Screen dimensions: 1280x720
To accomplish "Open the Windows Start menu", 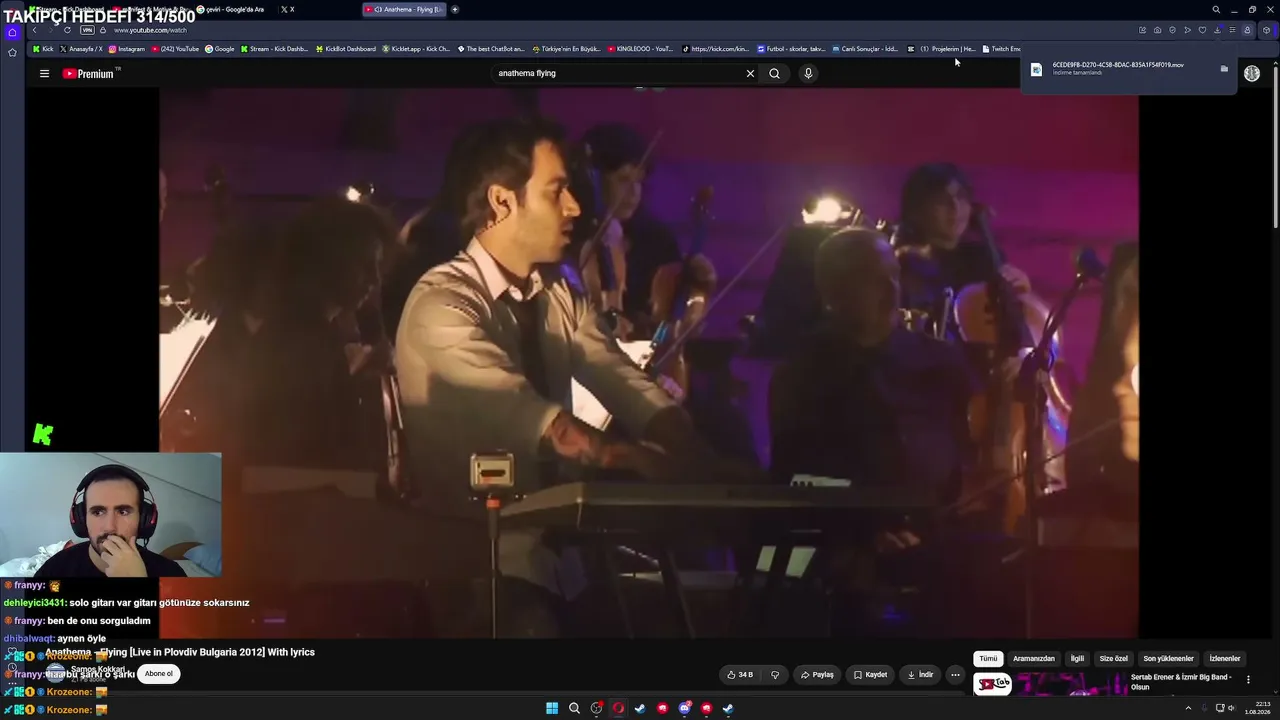I will tap(552, 708).
